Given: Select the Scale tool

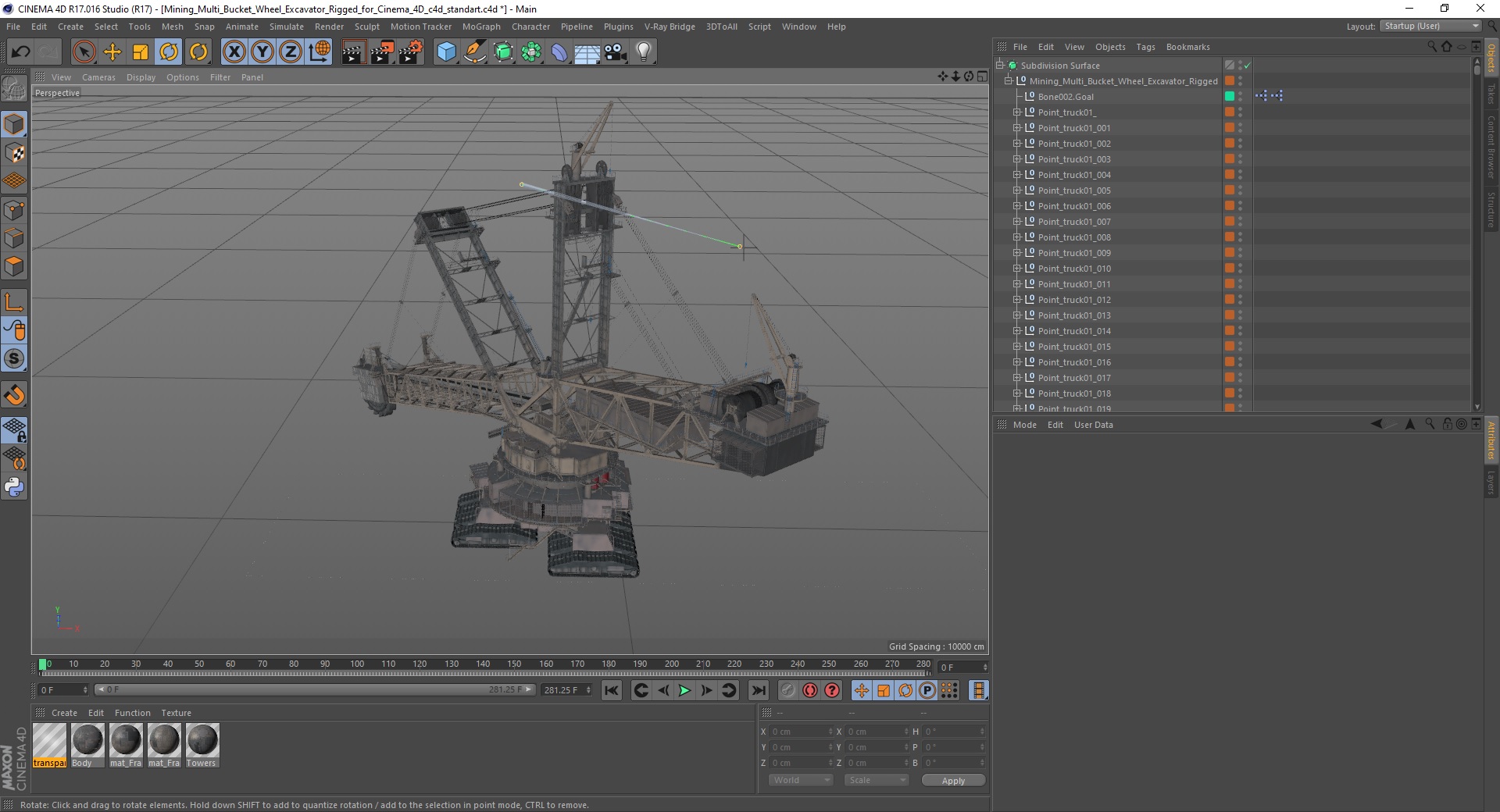Looking at the screenshot, I should coord(141,52).
